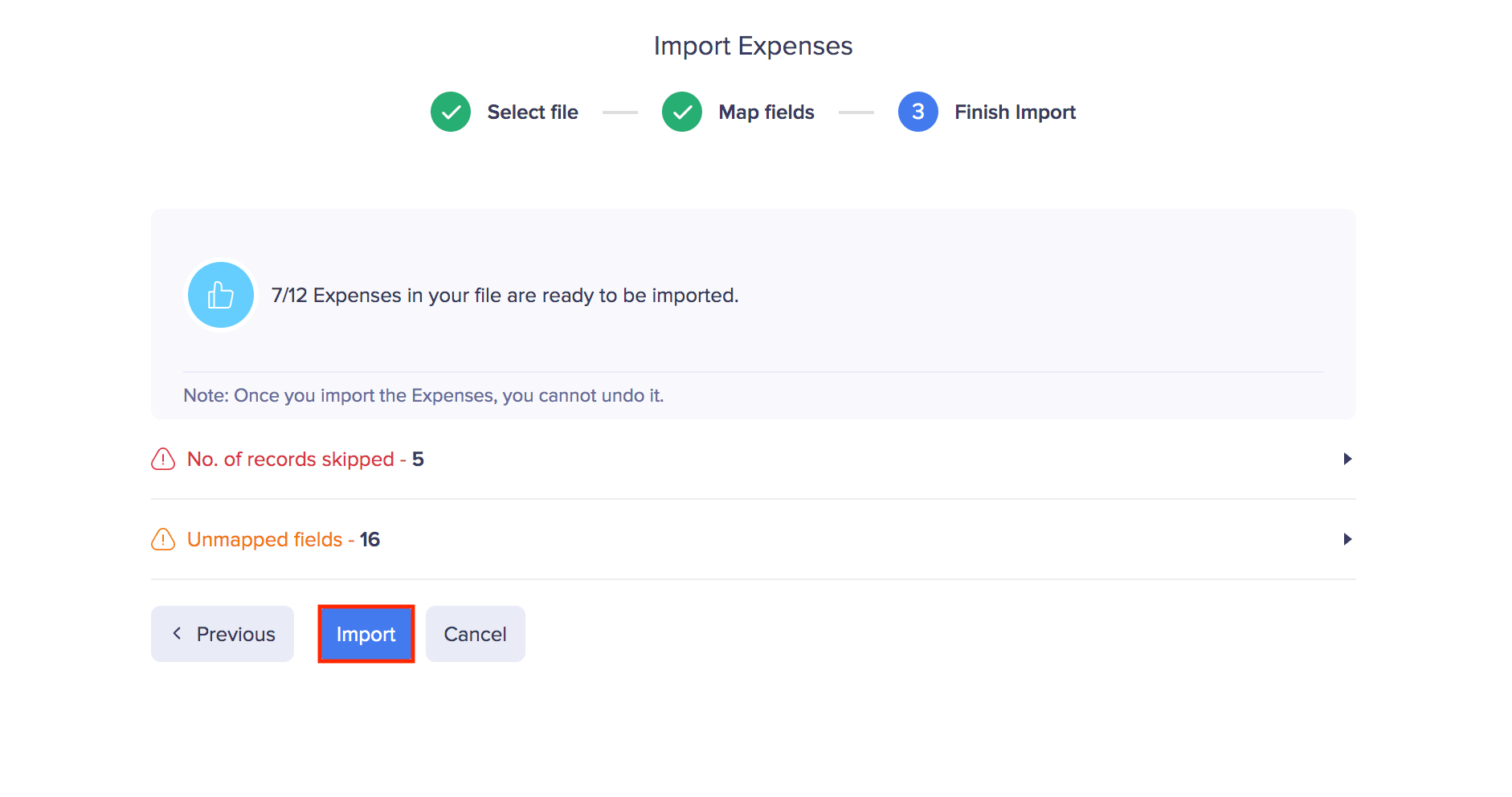Click the note about imports being irreversible
Image resolution: width=1512 pixels, height=797 pixels.
coord(424,395)
